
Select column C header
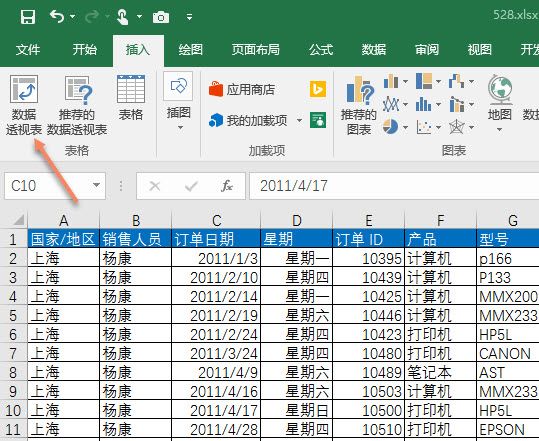[x=216, y=220]
